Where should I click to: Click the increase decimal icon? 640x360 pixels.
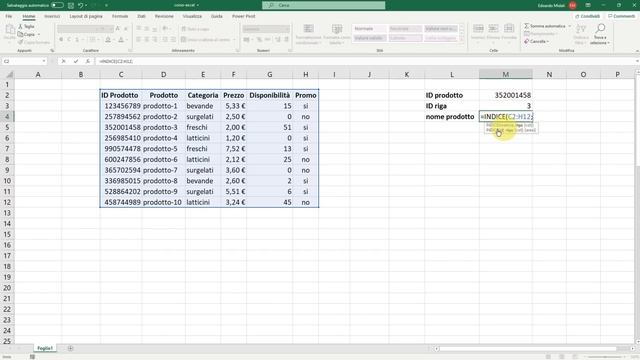278,40
